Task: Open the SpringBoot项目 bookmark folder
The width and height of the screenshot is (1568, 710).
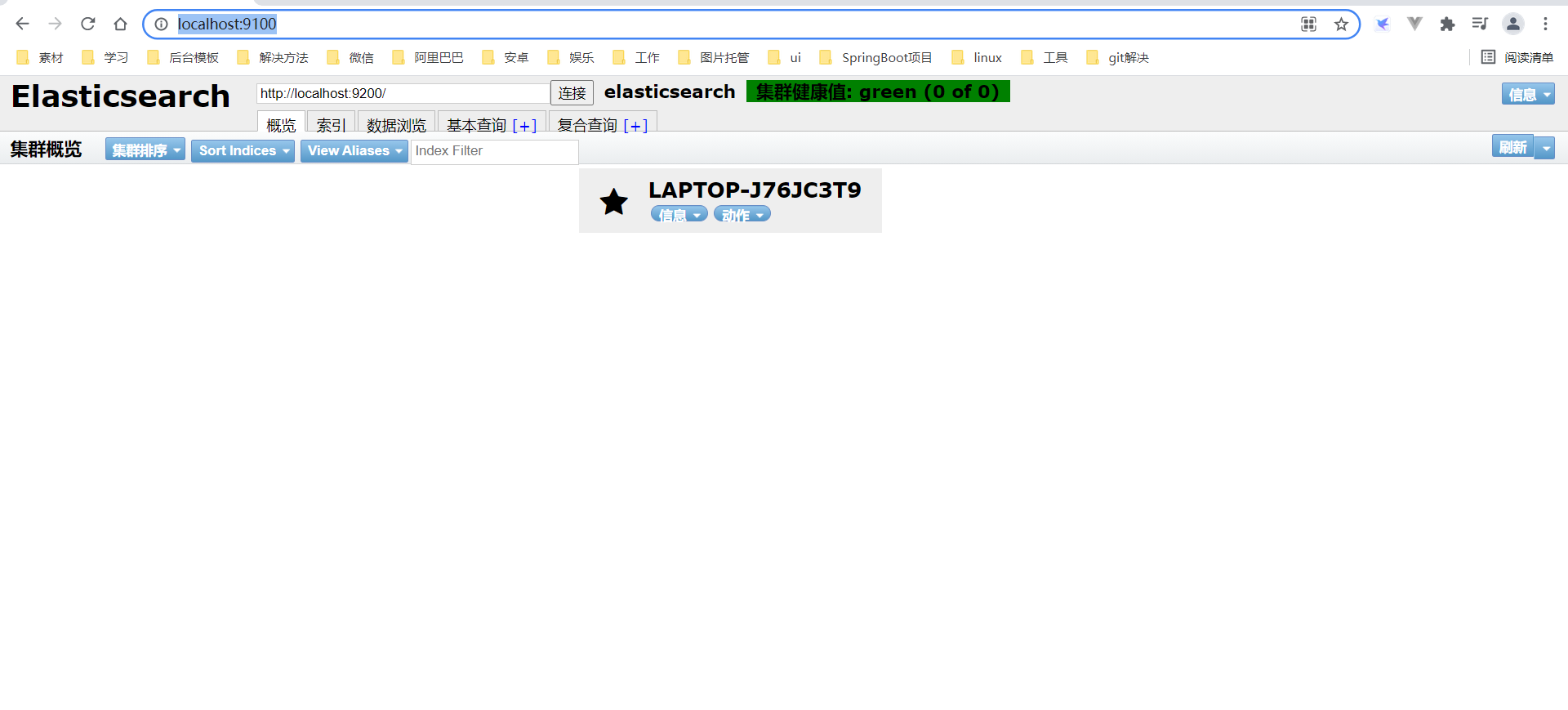Action: pos(875,57)
